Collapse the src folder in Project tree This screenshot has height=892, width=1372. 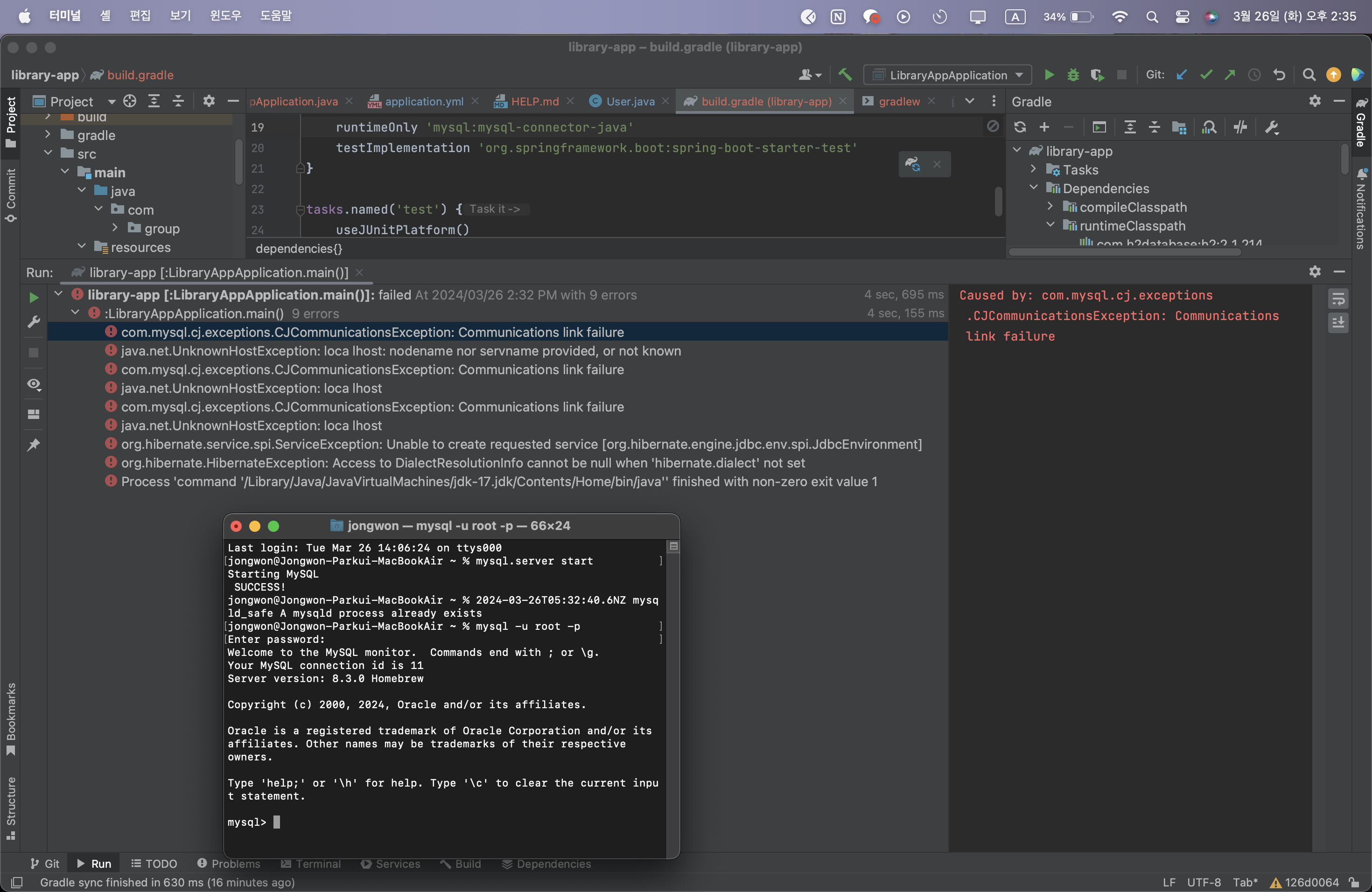(49, 153)
